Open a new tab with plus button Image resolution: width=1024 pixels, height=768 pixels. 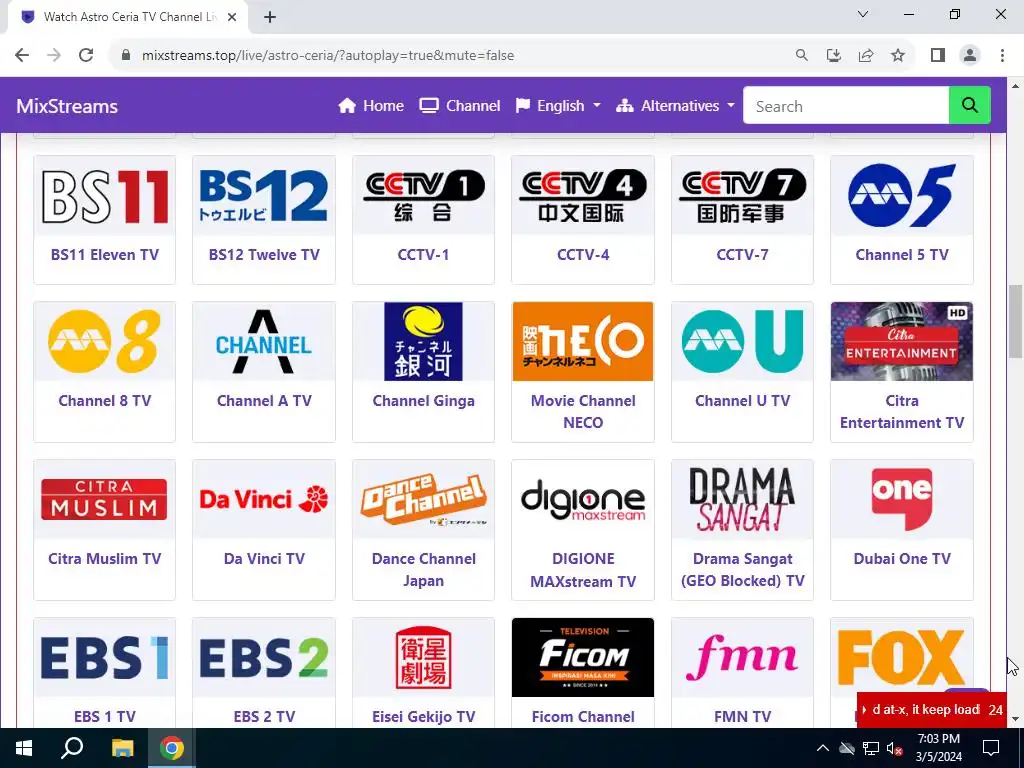tap(270, 17)
